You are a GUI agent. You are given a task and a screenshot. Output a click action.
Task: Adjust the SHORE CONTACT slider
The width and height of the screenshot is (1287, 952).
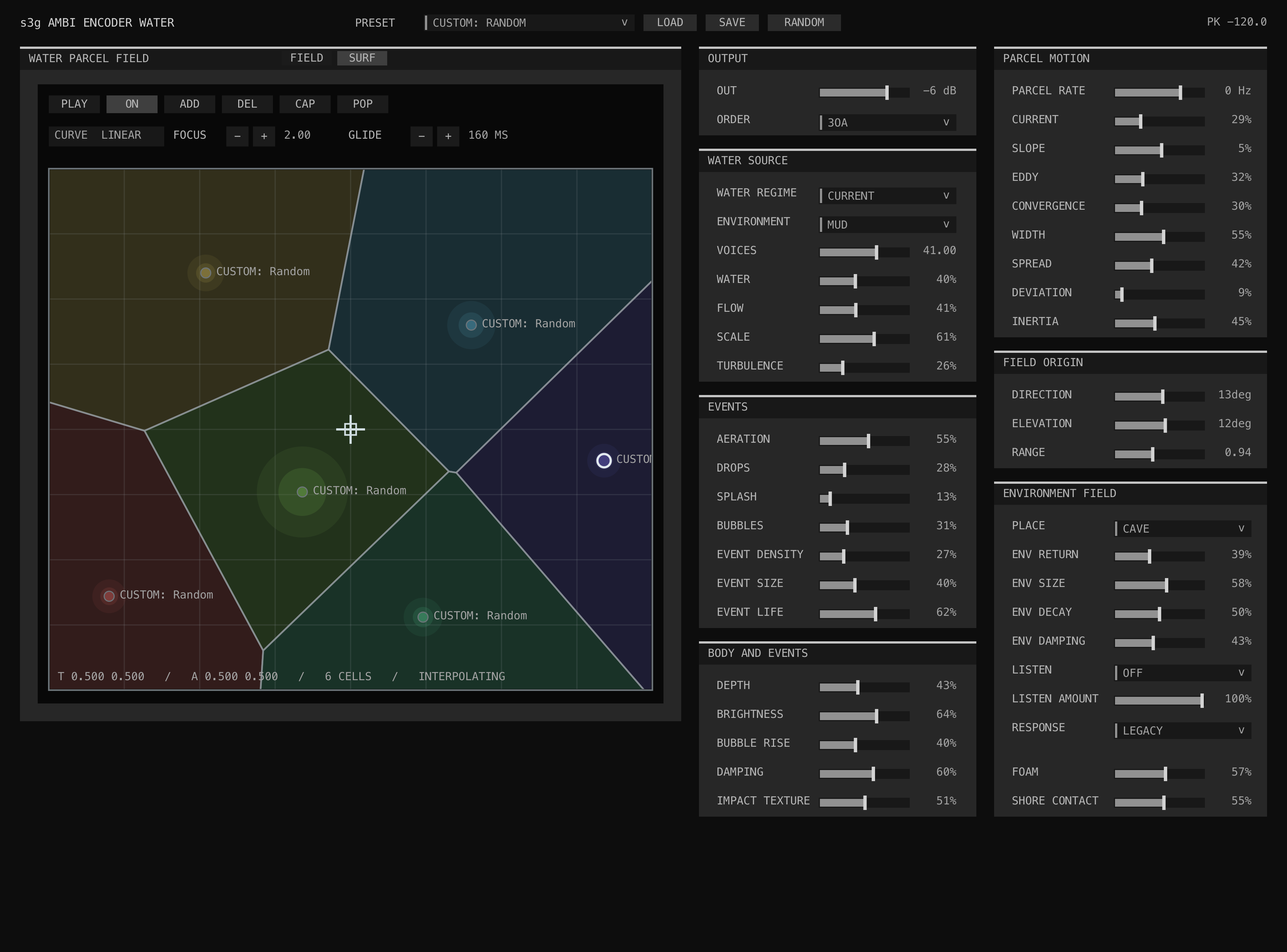1159,802
